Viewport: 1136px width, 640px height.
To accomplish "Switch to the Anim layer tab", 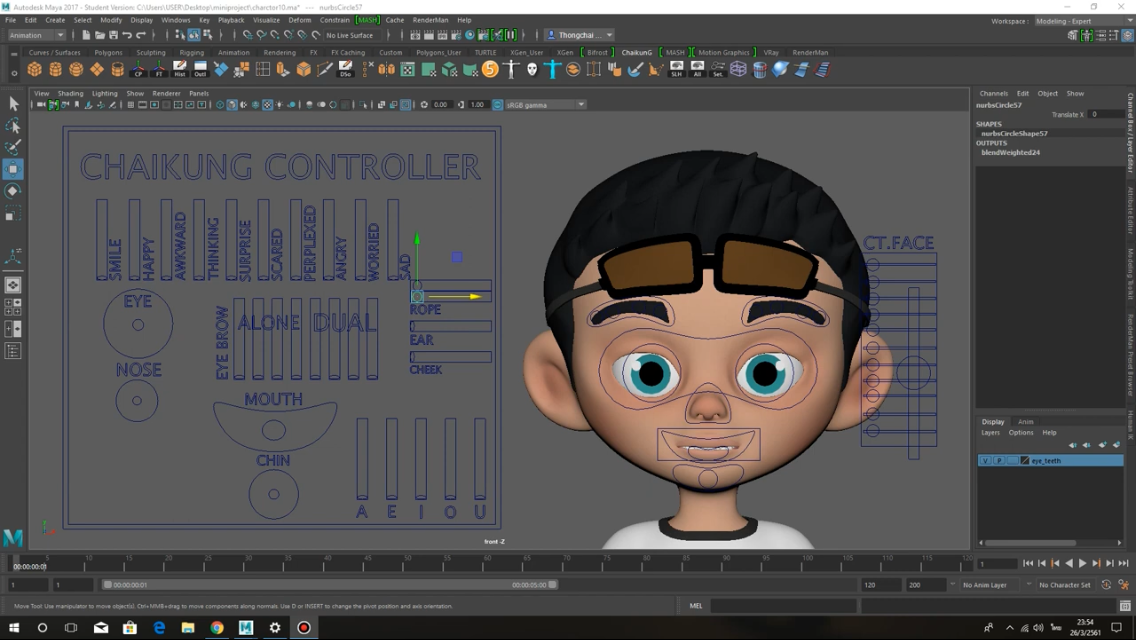I will (1026, 422).
